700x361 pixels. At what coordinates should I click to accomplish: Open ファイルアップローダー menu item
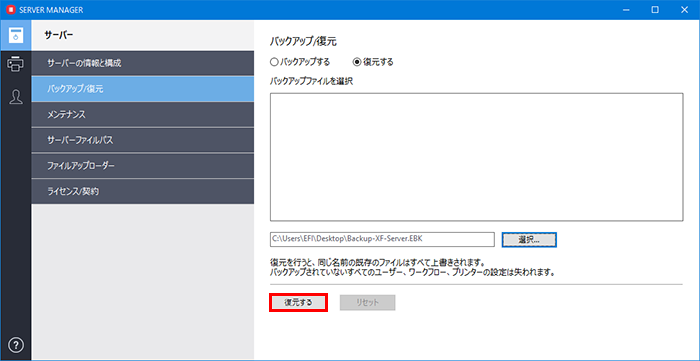click(x=143, y=166)
